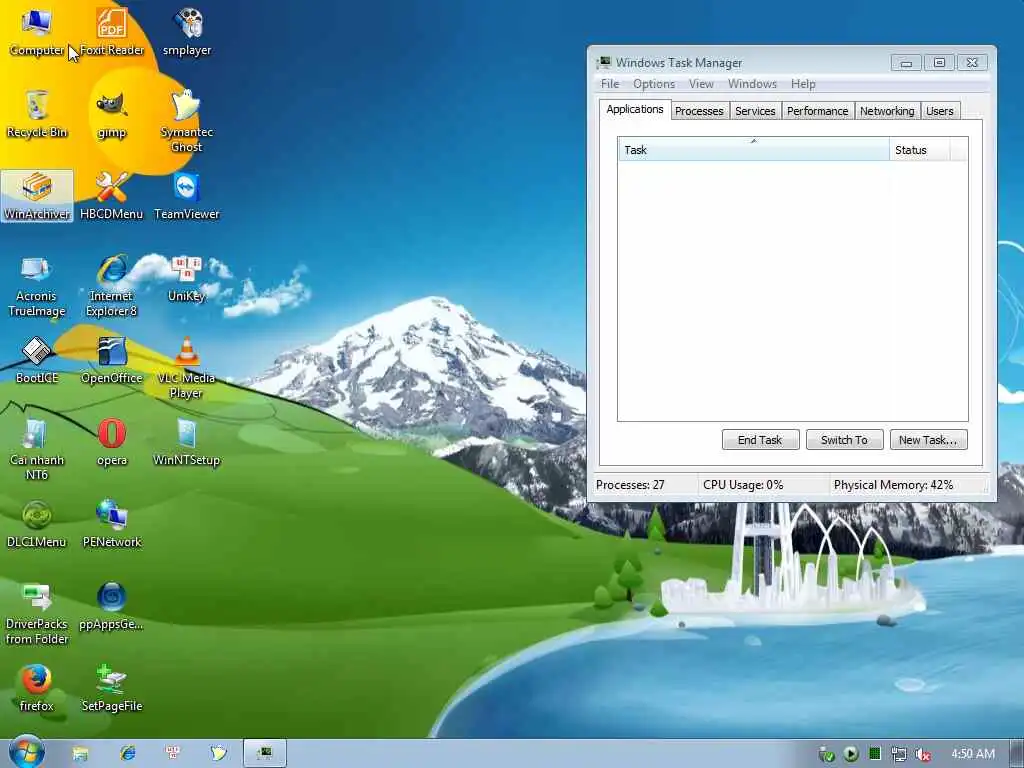Click the ppAppsGe... desktop icon
Screen dimensions: 1024x768
[112, 607]
